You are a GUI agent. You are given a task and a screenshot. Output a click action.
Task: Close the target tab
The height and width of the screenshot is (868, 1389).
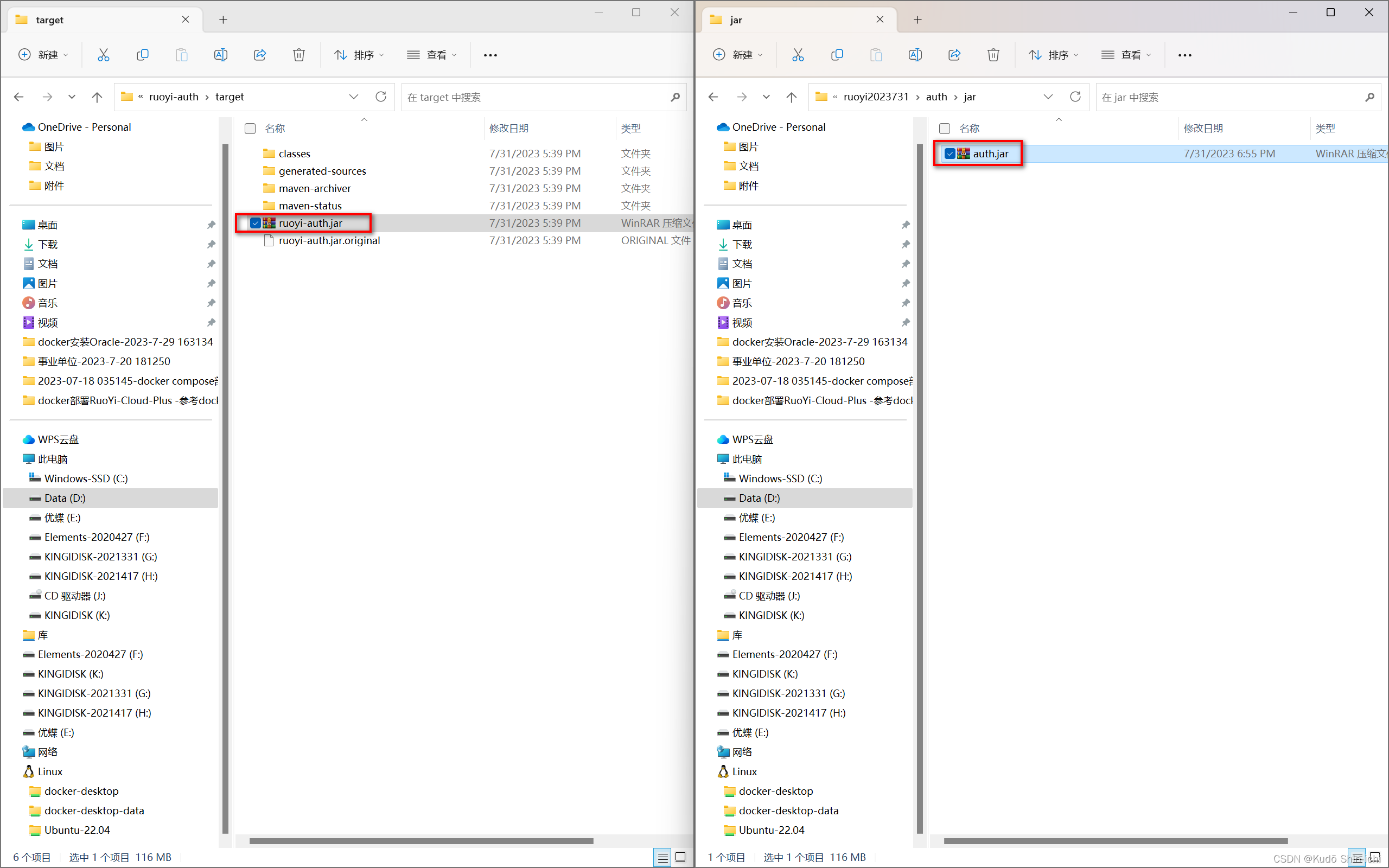click(186, 20)
